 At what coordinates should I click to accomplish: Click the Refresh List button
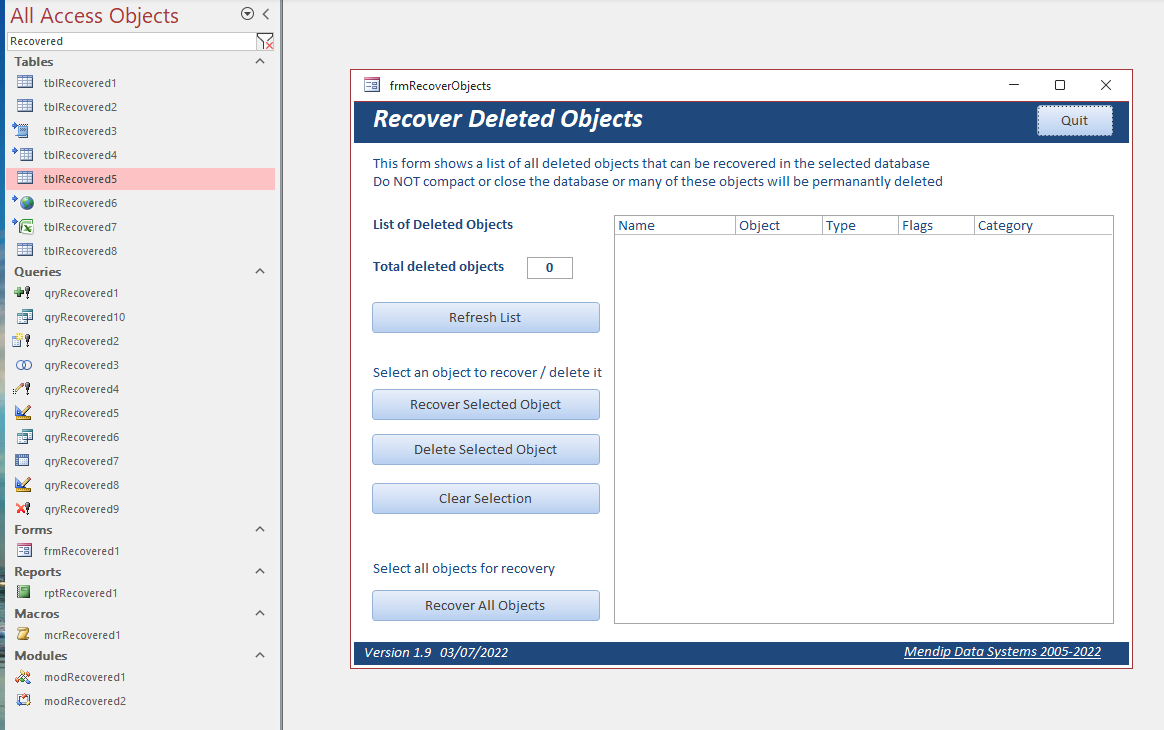(485, 317)
